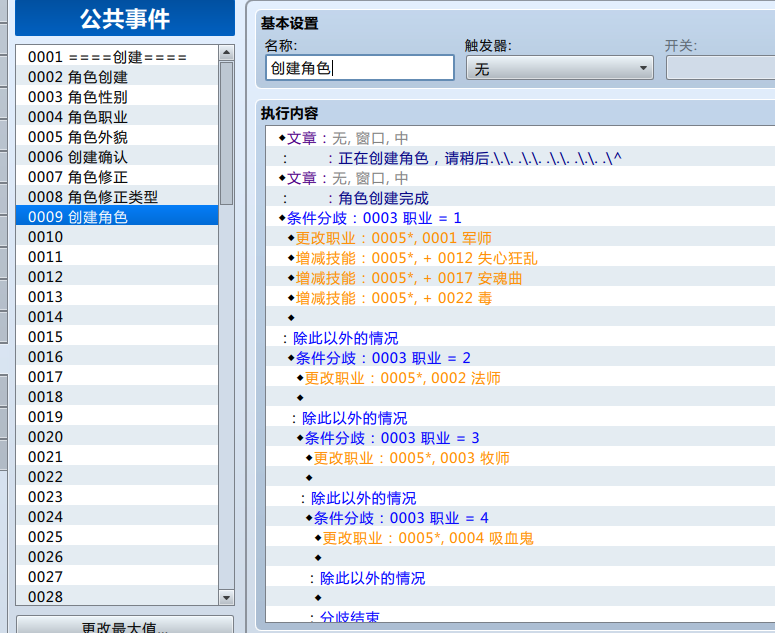The height and width of the screenshot is (633, 775).
Task: Select common event 0002 角色创建
Action: pos(117,77)
